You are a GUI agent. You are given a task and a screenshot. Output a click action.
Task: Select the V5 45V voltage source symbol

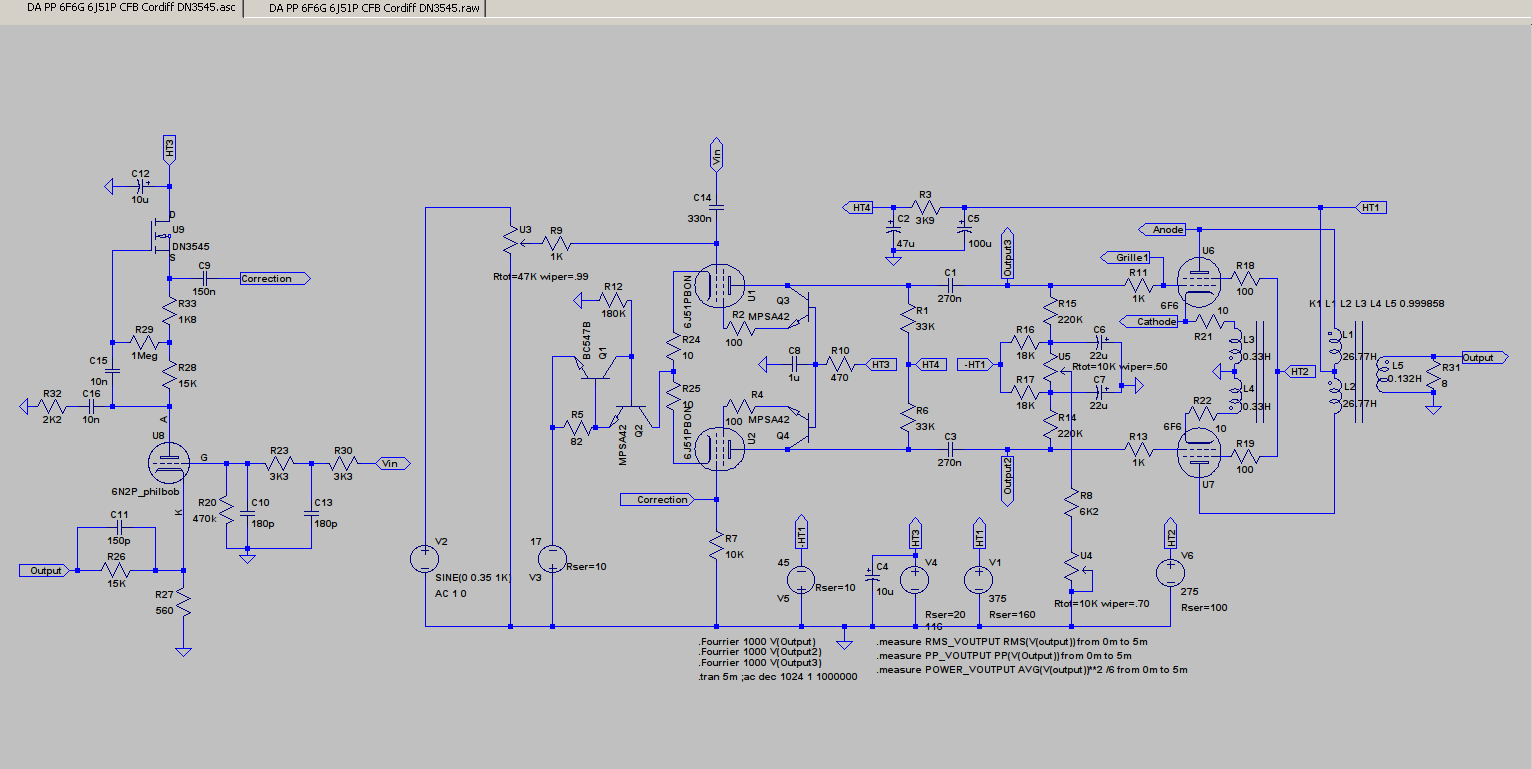pos(801,579)
